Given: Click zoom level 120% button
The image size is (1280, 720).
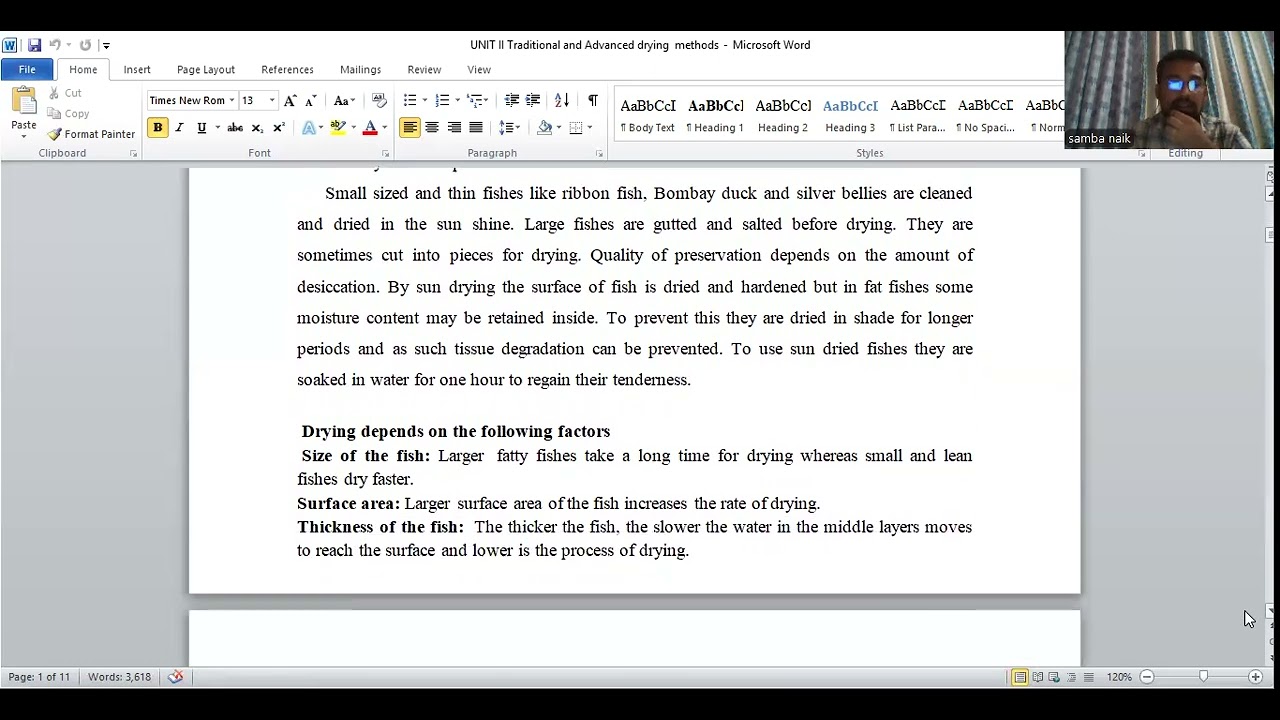Looking at the screenshot, I should point(1119,677).
